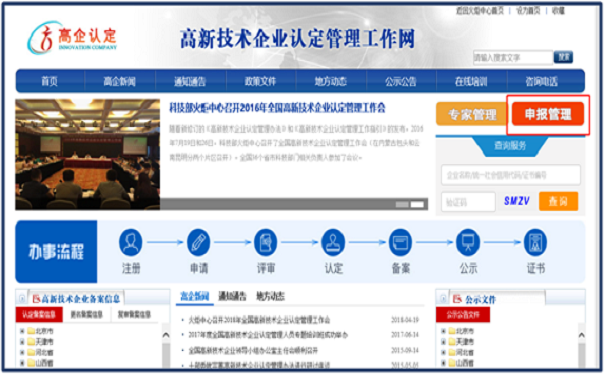The width and height of the screenshot is (605, 375).
Task: Click the blue 办事流程 block
Action: [x=56, y=252]
